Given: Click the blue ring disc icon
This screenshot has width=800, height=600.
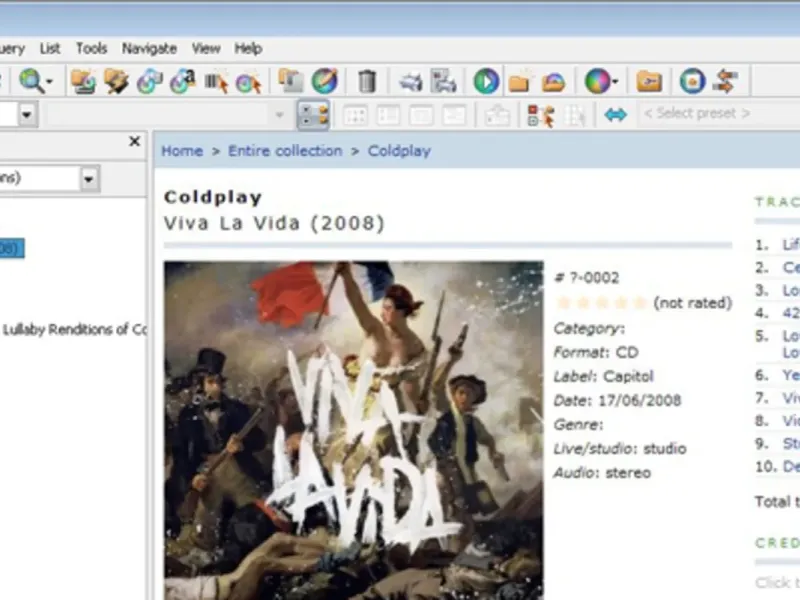Looking at the screenshot, I should 692,82.
